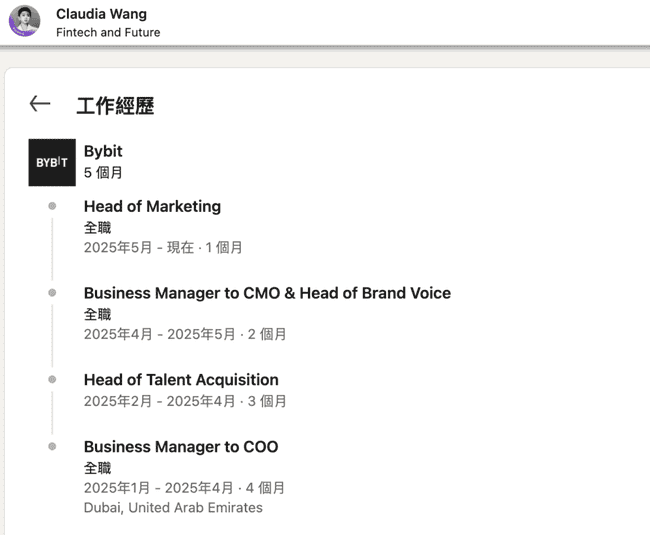Click the back arrow beside 工作經歷

tap(40, 104)
